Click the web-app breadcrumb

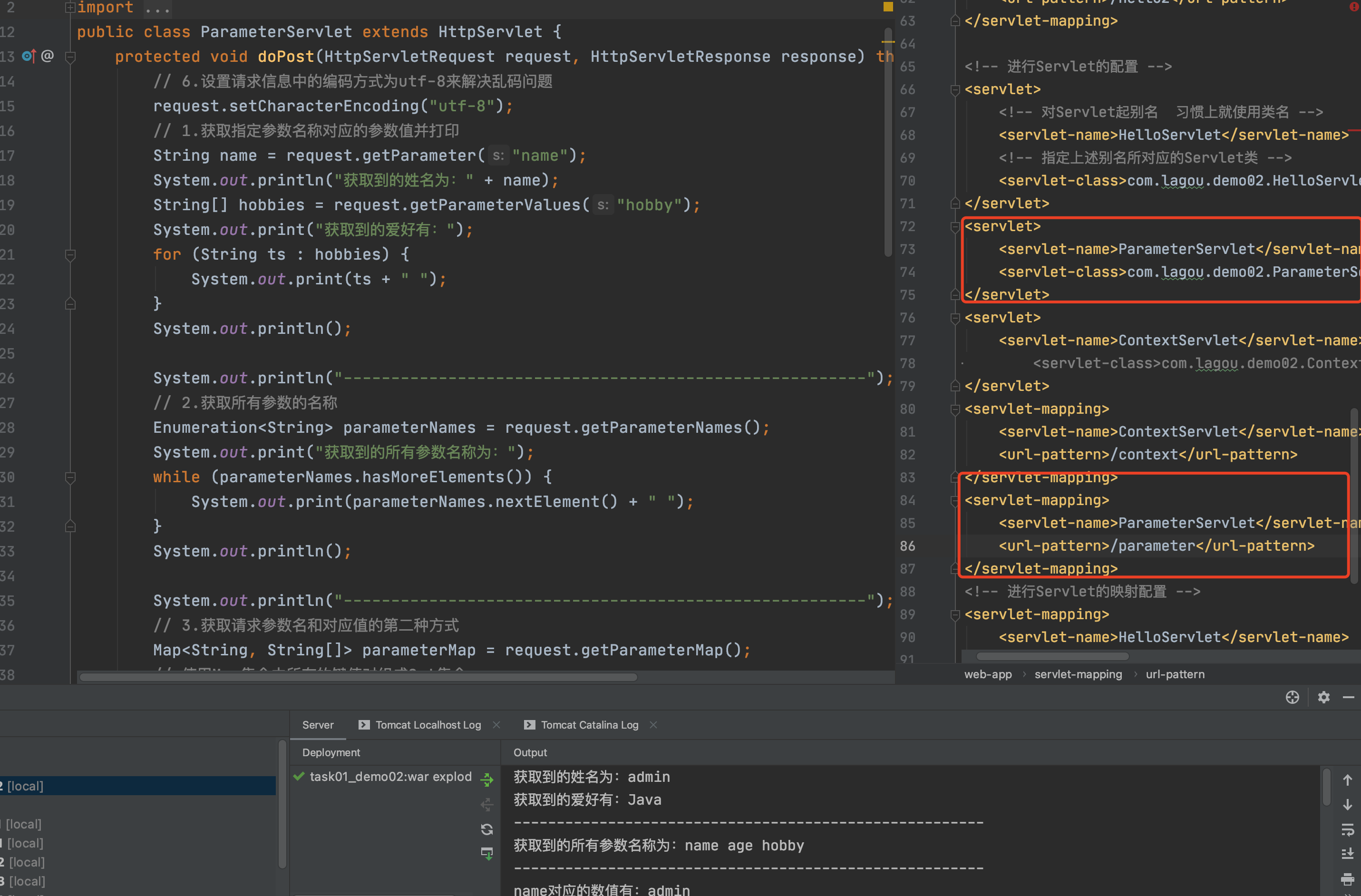[x=988, y=674]
